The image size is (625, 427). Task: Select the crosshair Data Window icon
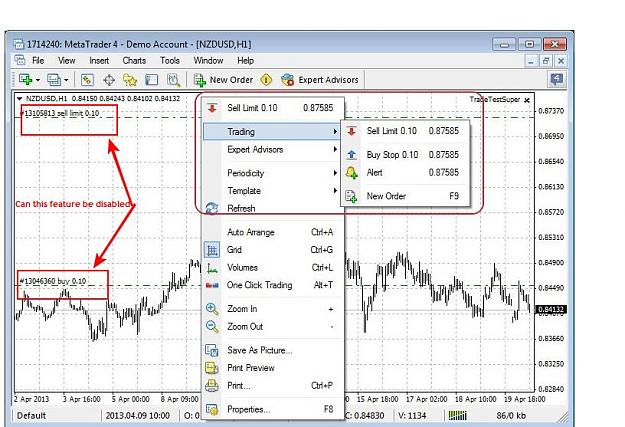pos(109,80)
